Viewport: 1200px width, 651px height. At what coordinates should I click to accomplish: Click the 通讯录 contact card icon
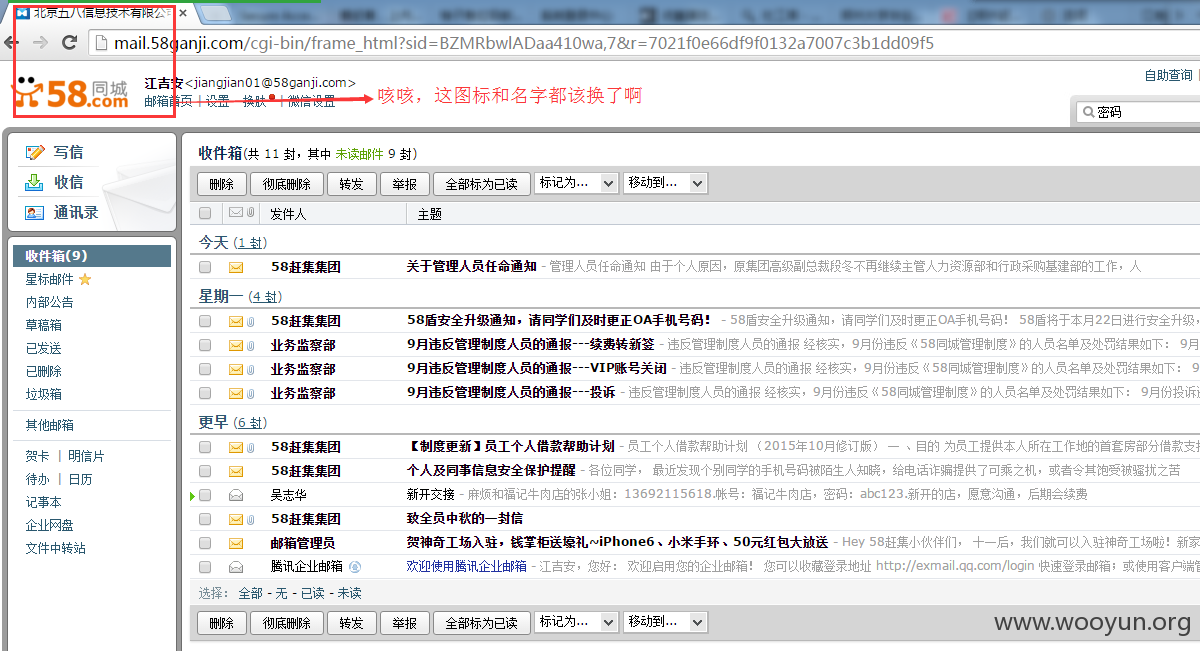pos(35,212)
